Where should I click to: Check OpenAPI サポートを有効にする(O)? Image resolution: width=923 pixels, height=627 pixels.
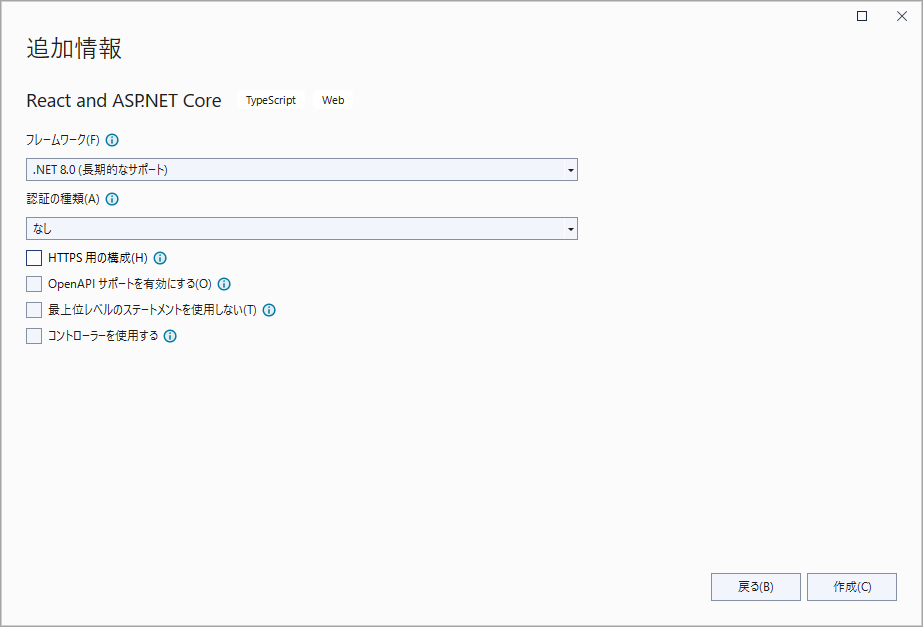[34, 284]
